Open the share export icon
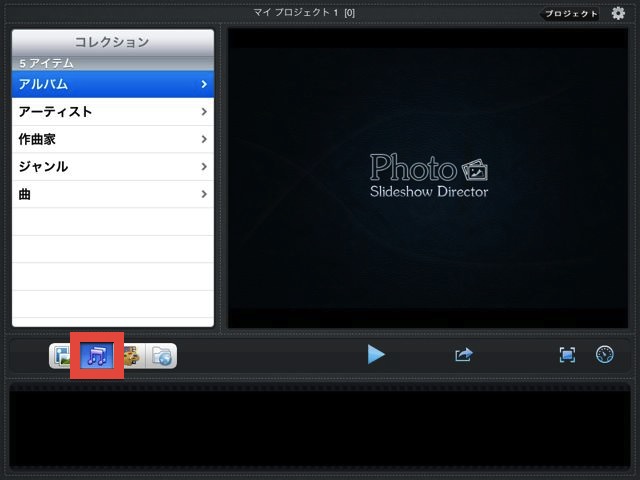Screen dimensions: 640x480 click(464, 354)
